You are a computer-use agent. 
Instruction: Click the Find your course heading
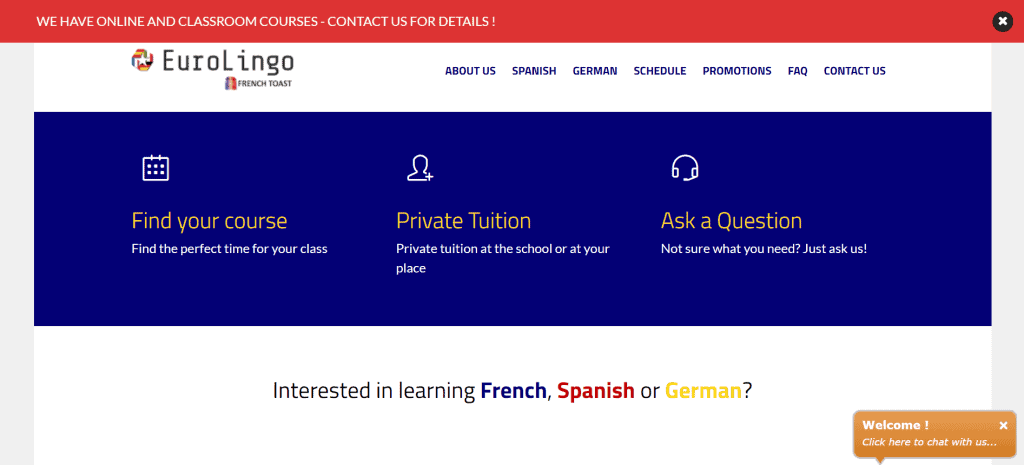pos(209,221)
